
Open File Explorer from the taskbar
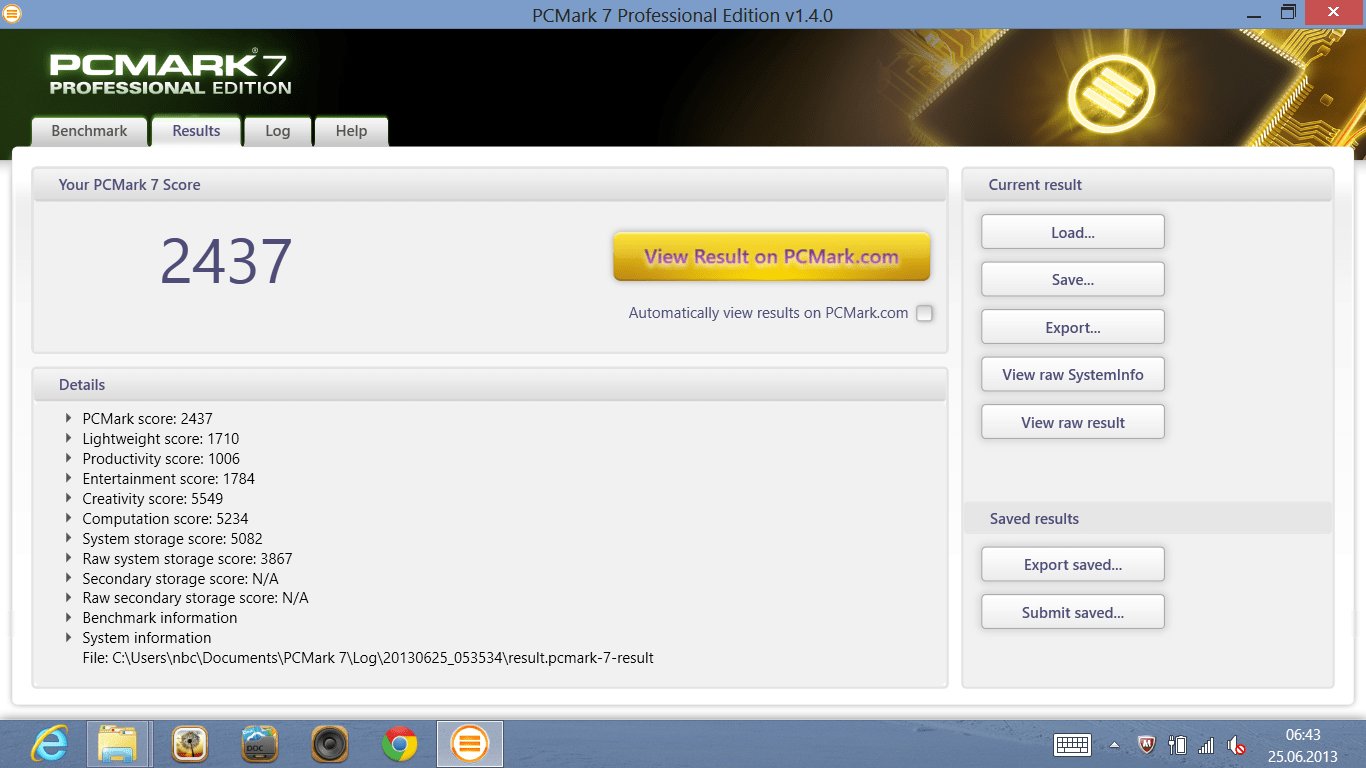tap(119, 743)
